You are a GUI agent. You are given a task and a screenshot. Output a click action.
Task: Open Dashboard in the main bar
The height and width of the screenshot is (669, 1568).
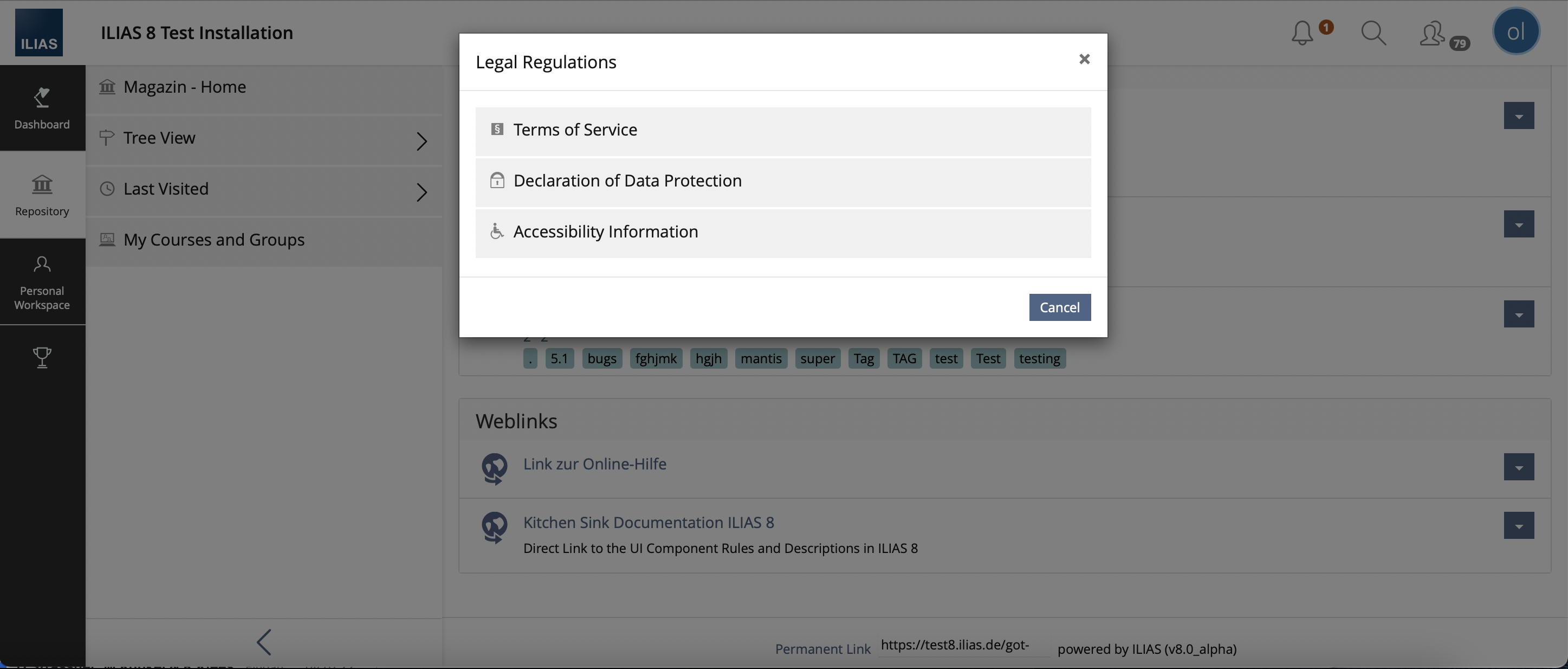(x=42, y=108)
